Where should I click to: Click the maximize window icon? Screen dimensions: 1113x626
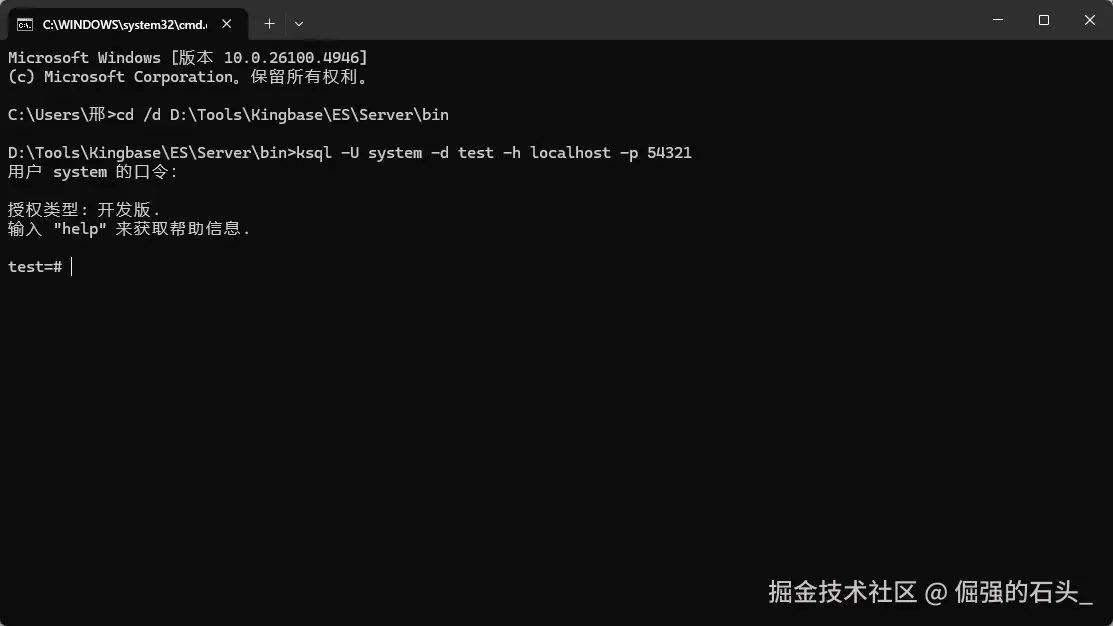1043,20
